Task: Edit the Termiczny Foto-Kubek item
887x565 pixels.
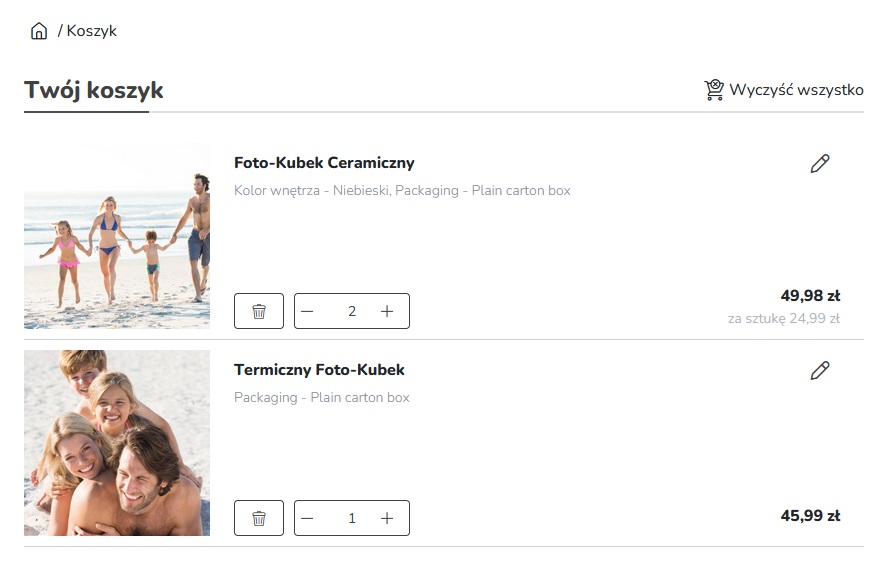Action: click(x=820, y=371)
